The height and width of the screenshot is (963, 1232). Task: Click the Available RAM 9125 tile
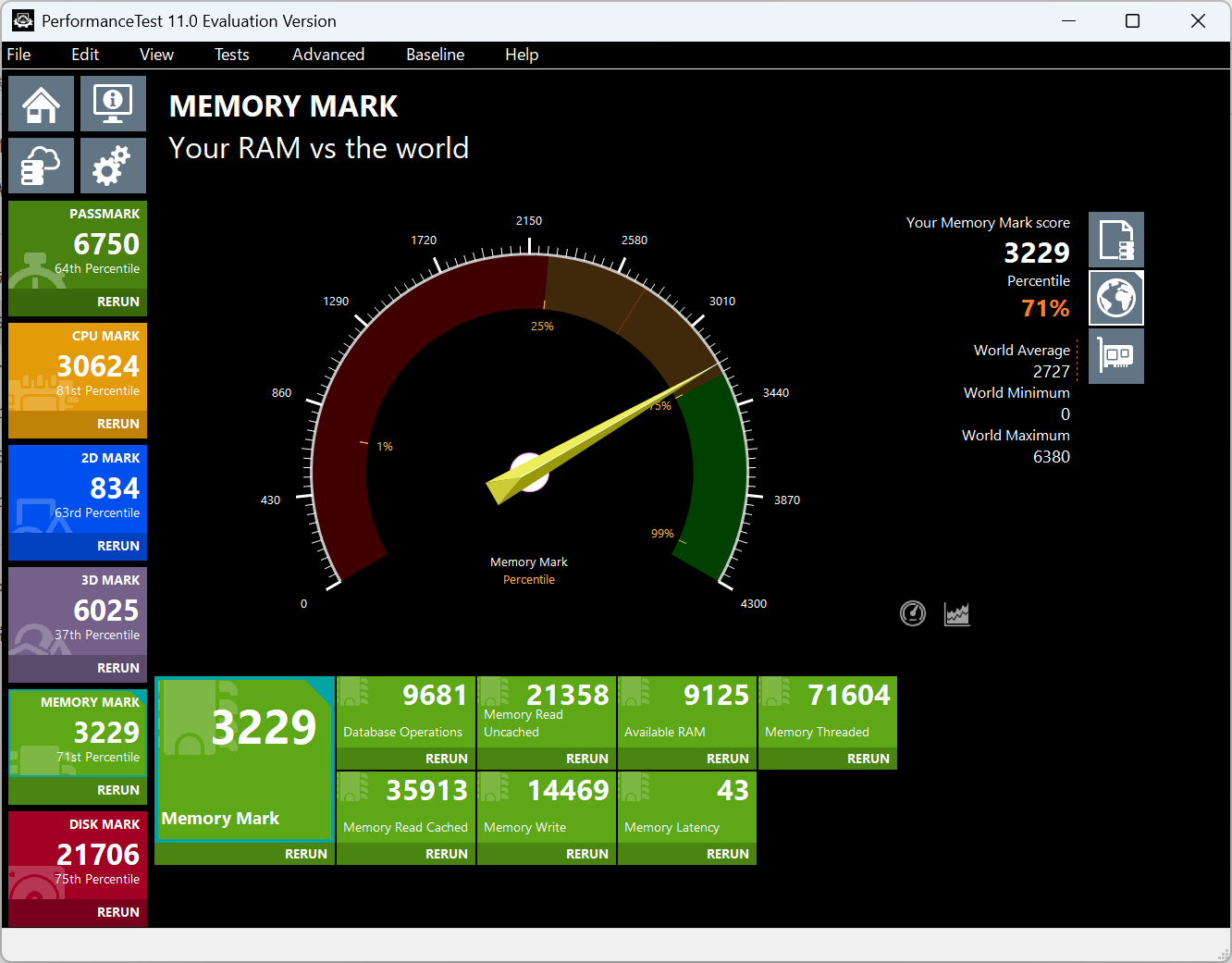click(687, 711)
